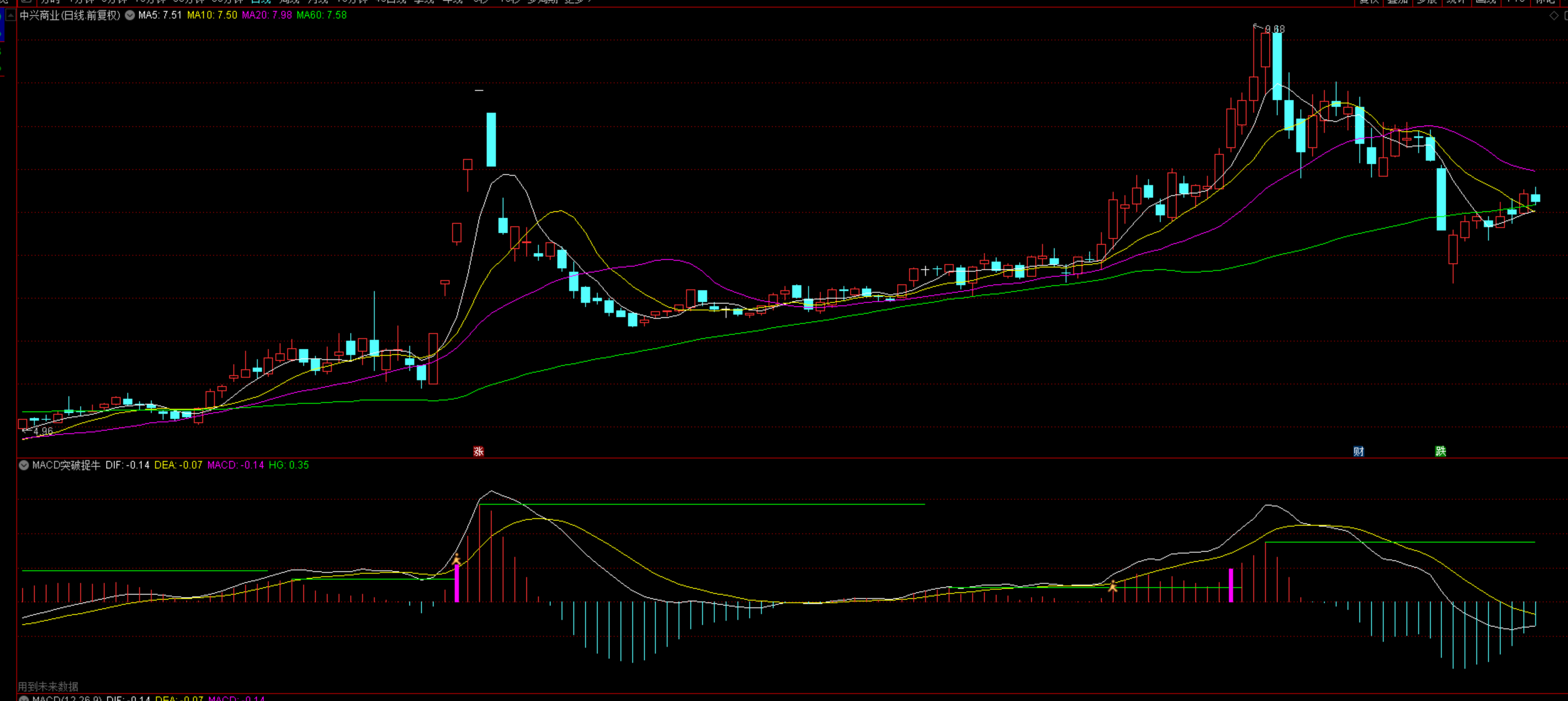Click the first magenta signal bar in MACD
This screenshot has width=1568, height=701.
click(457, 583)
